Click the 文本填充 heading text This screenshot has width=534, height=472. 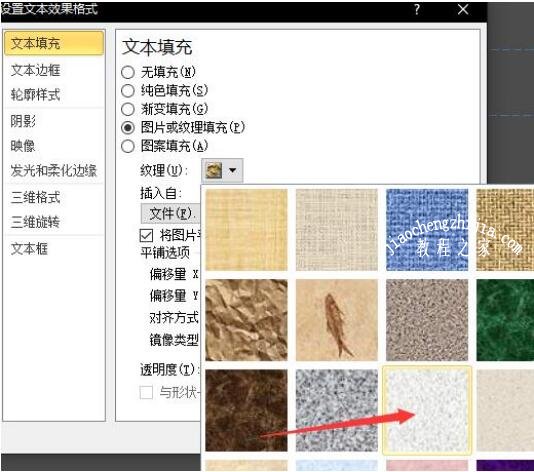point(157,47)
